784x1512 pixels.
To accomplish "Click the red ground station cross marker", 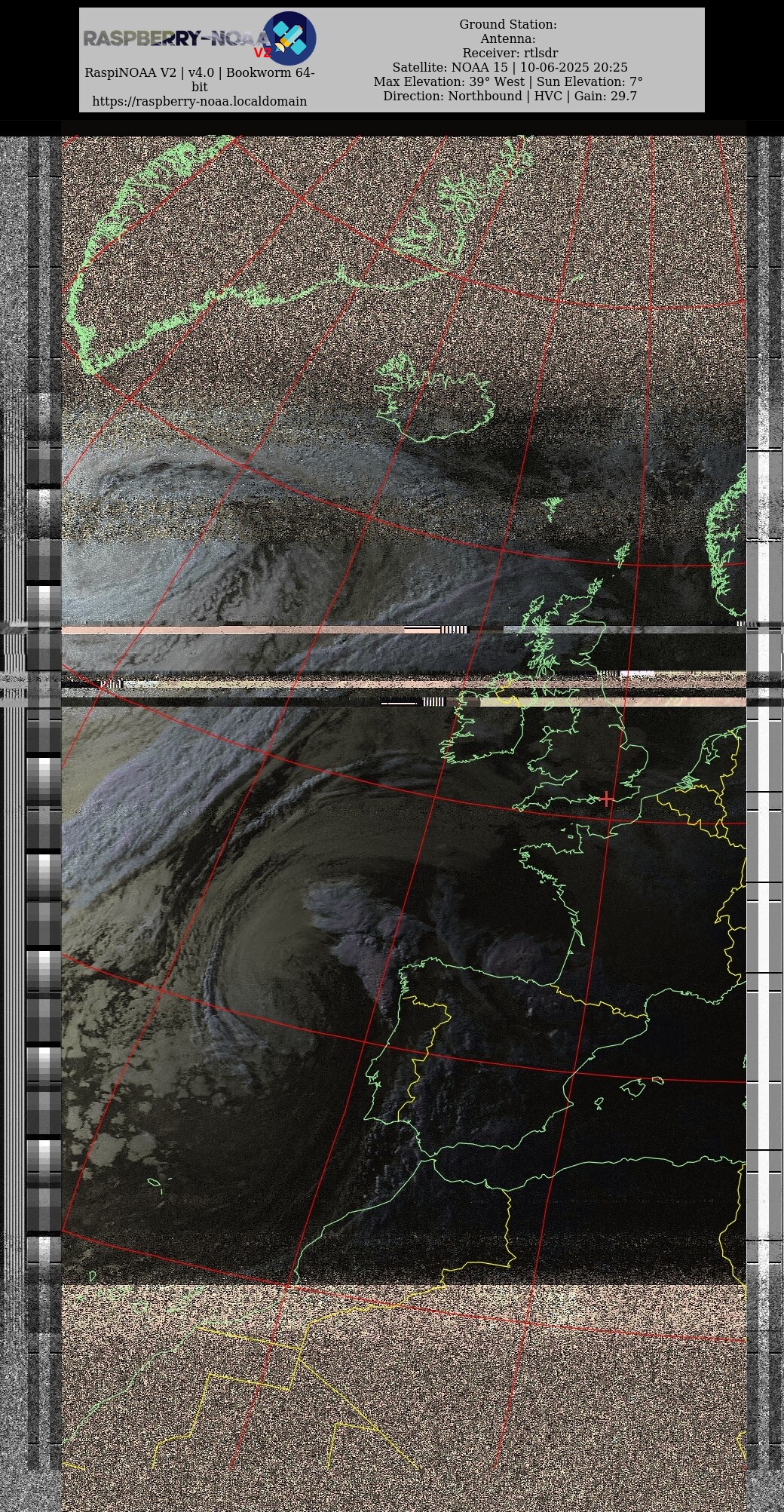I will click(607, 799).
